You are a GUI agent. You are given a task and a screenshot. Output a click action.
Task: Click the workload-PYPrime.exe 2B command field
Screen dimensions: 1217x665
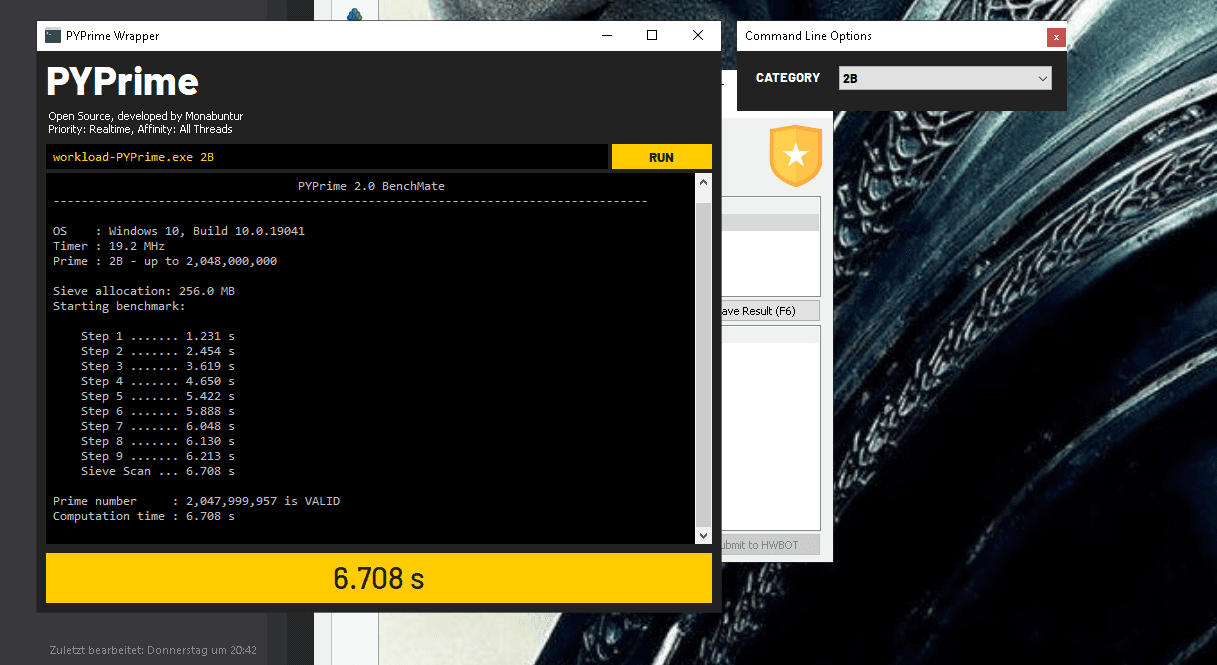pos(327,157)
